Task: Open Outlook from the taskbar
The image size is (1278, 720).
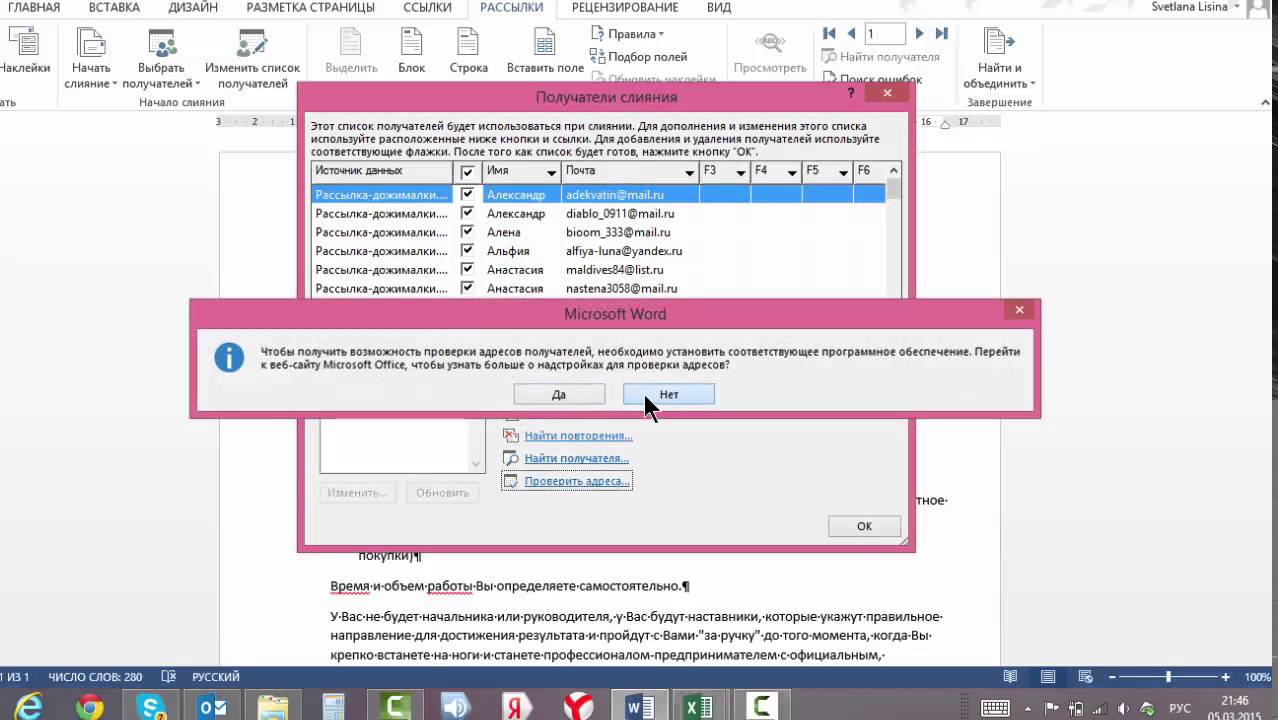Action: tap(213, 707)
